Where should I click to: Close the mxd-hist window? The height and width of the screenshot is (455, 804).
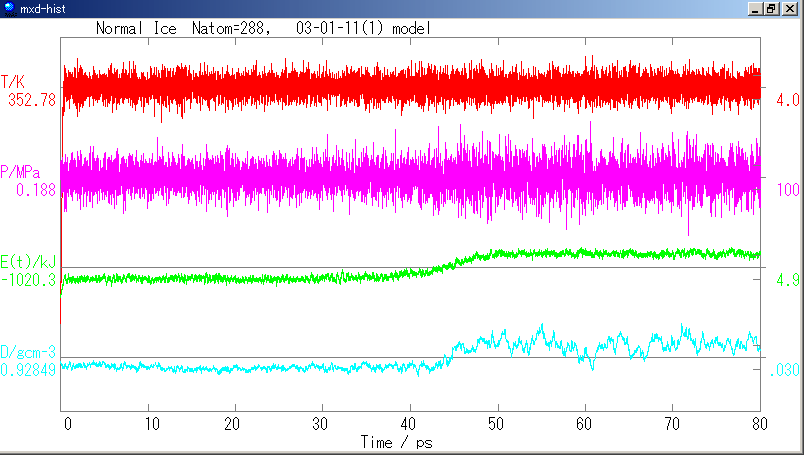(790, 9)
